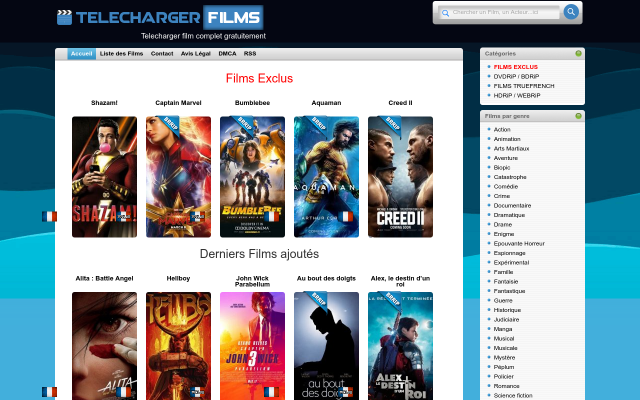Select HDRIP / WEBRIP category
Viewport: 640px width, 400px height.
coord(517,96)
